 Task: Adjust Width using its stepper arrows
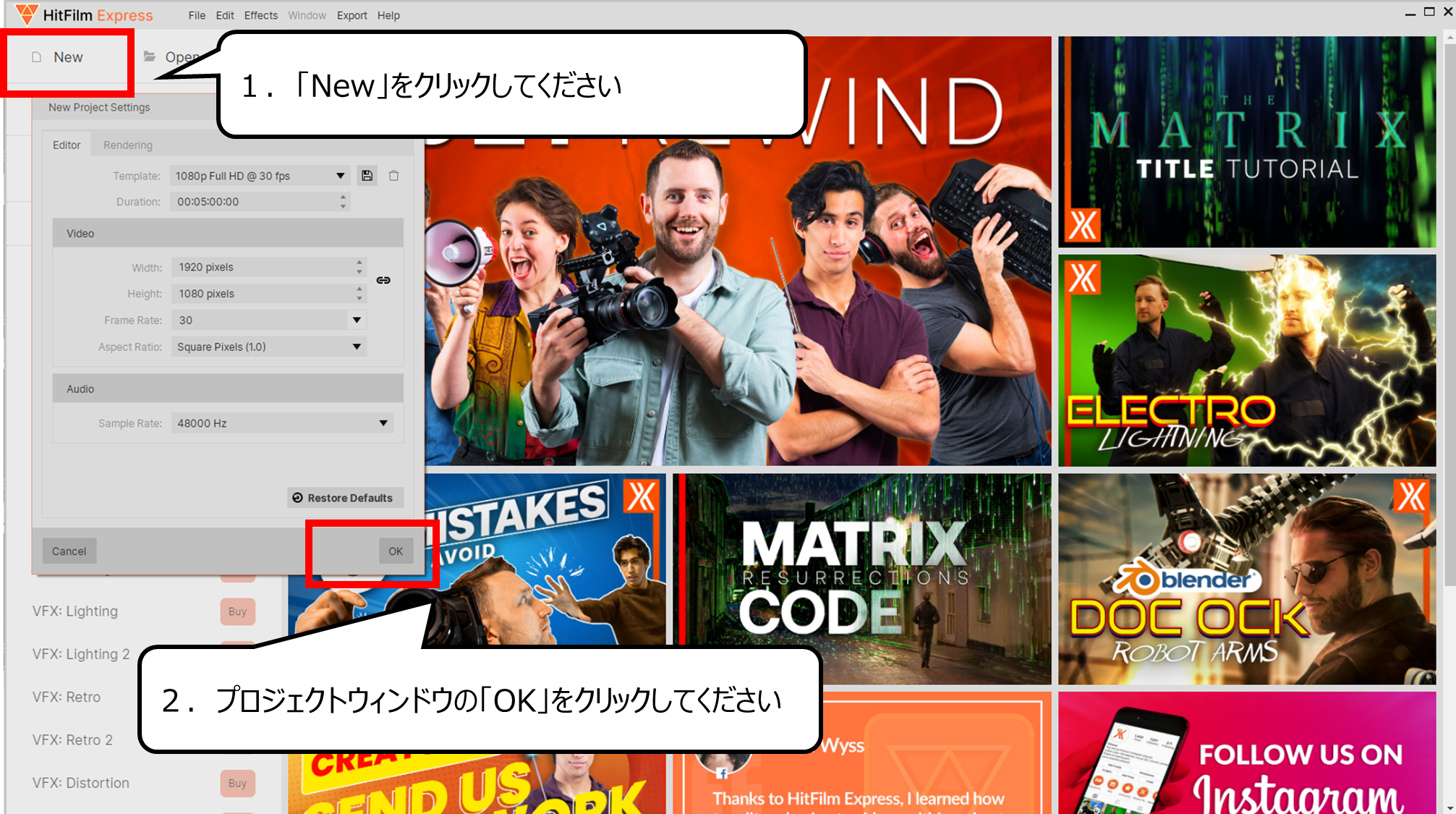tap(359, 267)
